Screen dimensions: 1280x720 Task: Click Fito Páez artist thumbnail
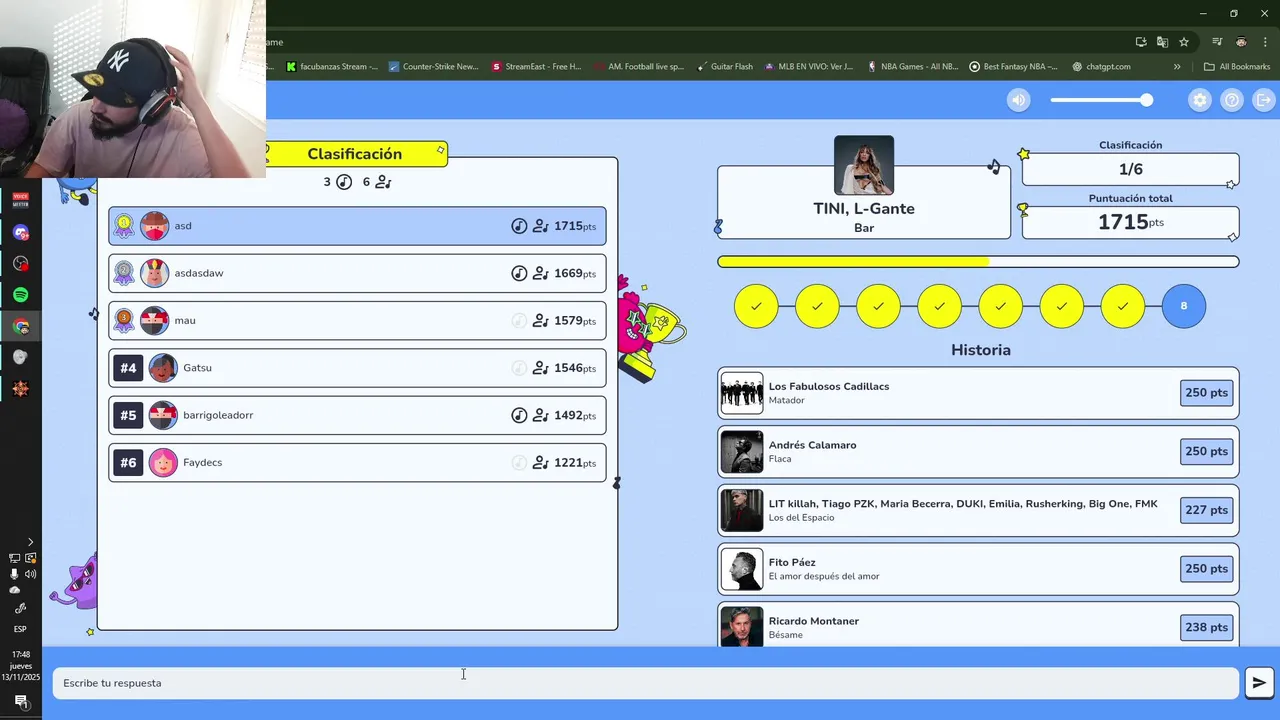[x=742, y=570]
